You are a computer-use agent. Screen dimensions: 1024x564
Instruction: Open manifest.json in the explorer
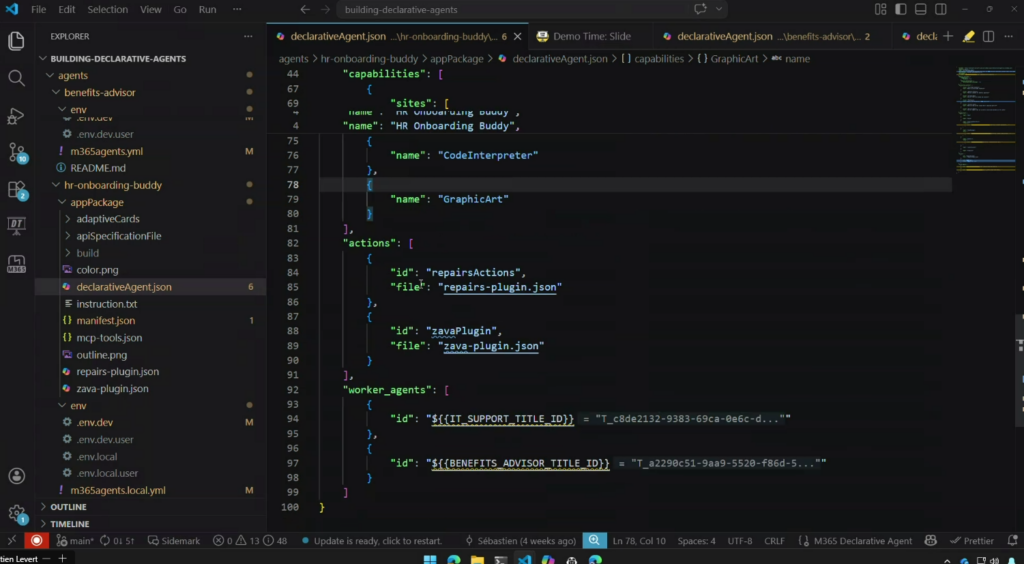(105, 321)
